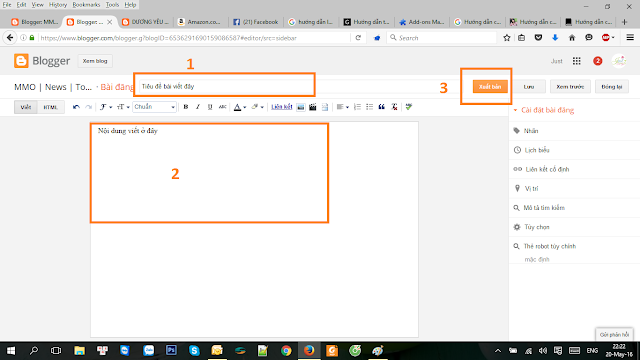Open text alignment dropdown
The width and height of the screenshot is (640, 360).
click(x=342, y=107)
